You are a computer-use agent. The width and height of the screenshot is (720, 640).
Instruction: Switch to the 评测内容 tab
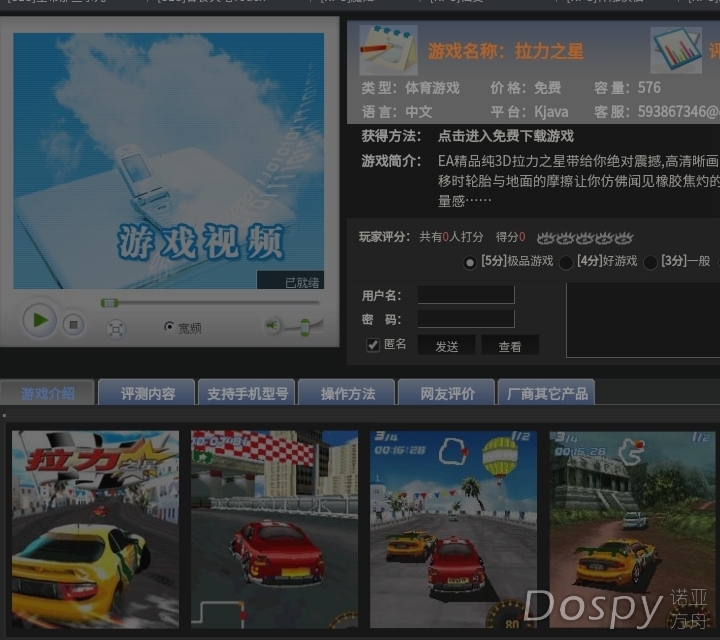(x=148, y=393)
